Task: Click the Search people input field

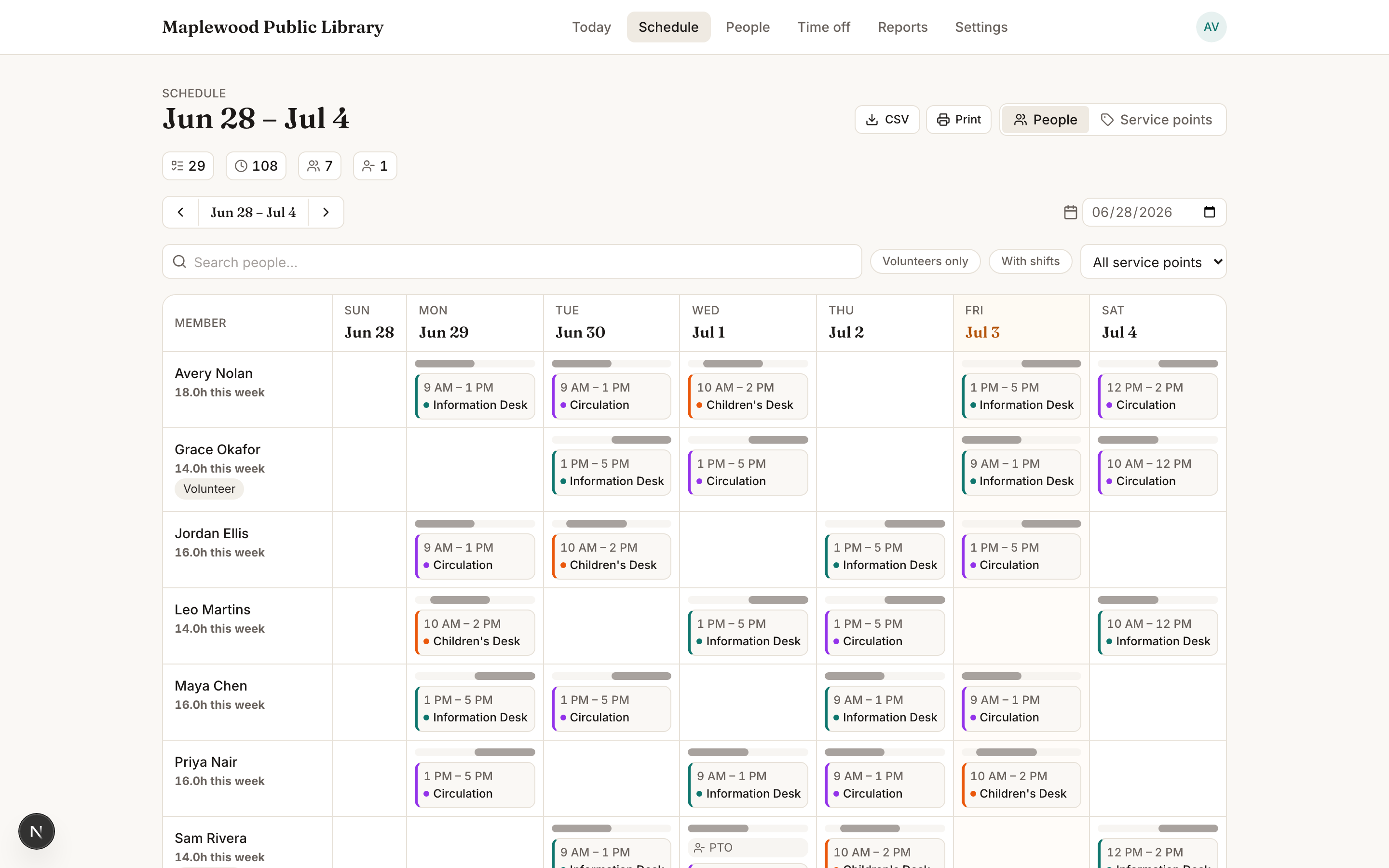Action: 512,262
